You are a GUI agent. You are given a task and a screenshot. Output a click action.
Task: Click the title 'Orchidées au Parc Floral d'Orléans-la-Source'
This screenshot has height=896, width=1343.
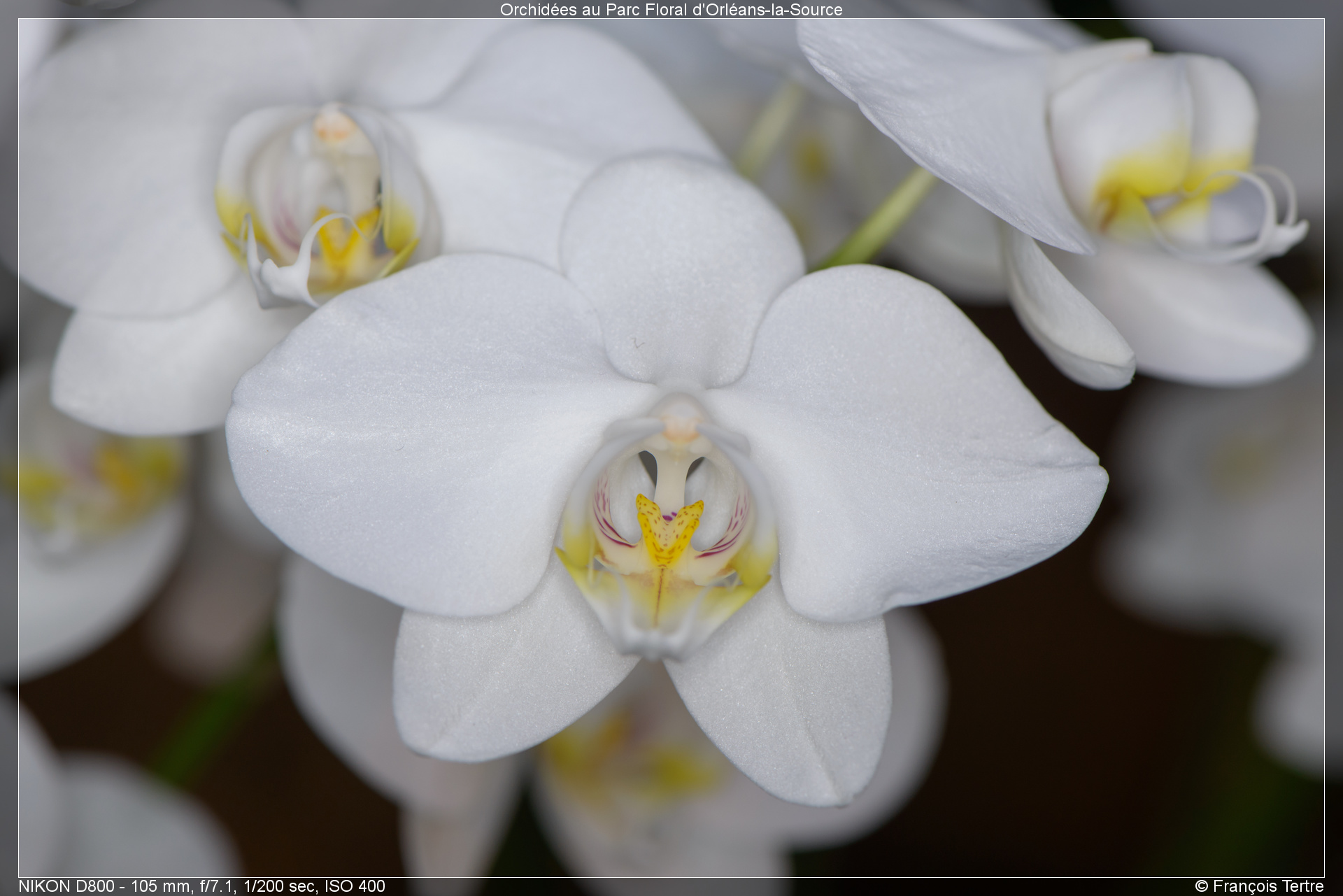click(671, 10)
